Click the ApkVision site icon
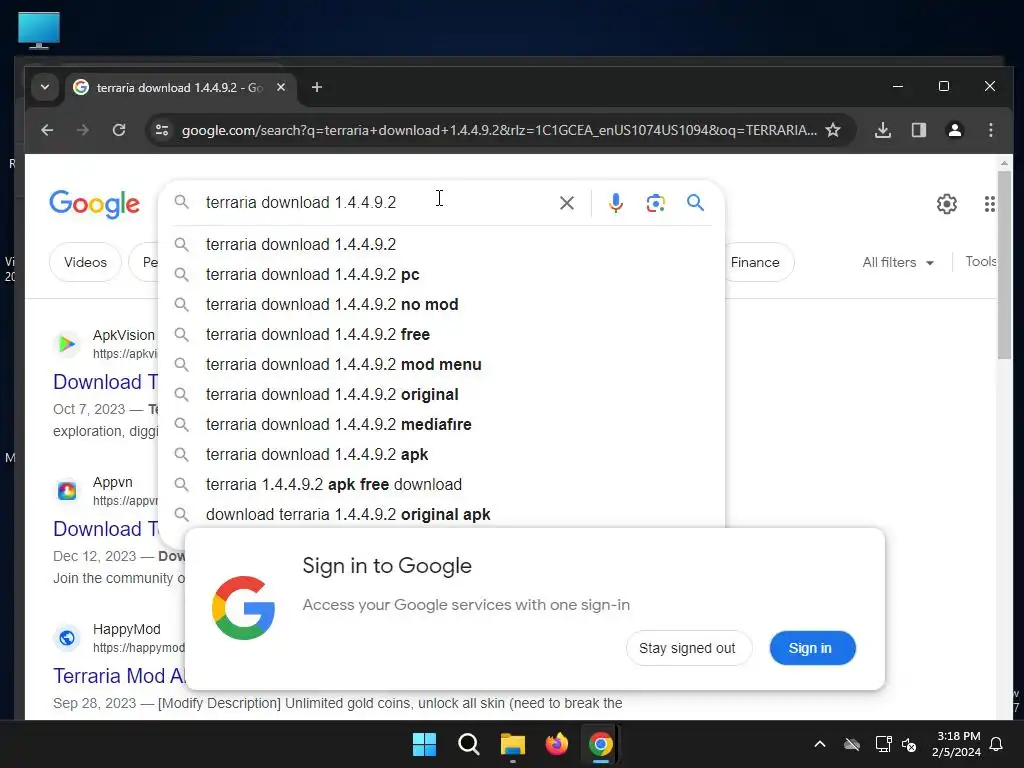The height and width of the screenshot is (768, 1024). click(67, 344)
